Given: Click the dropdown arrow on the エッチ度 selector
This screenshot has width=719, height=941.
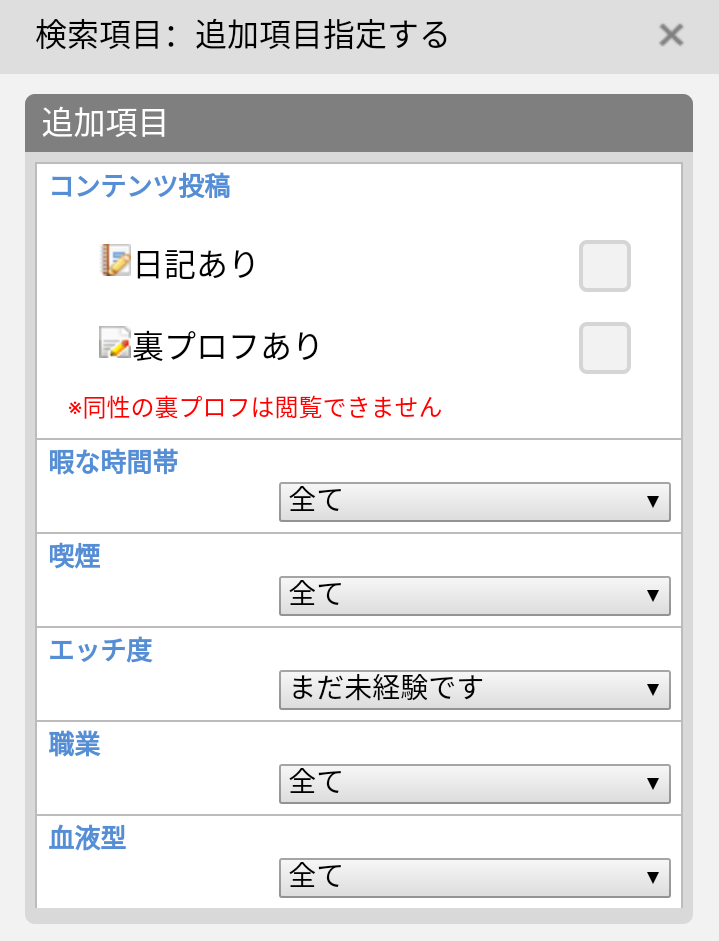Looking at the screenshot, I should (653, 690).
